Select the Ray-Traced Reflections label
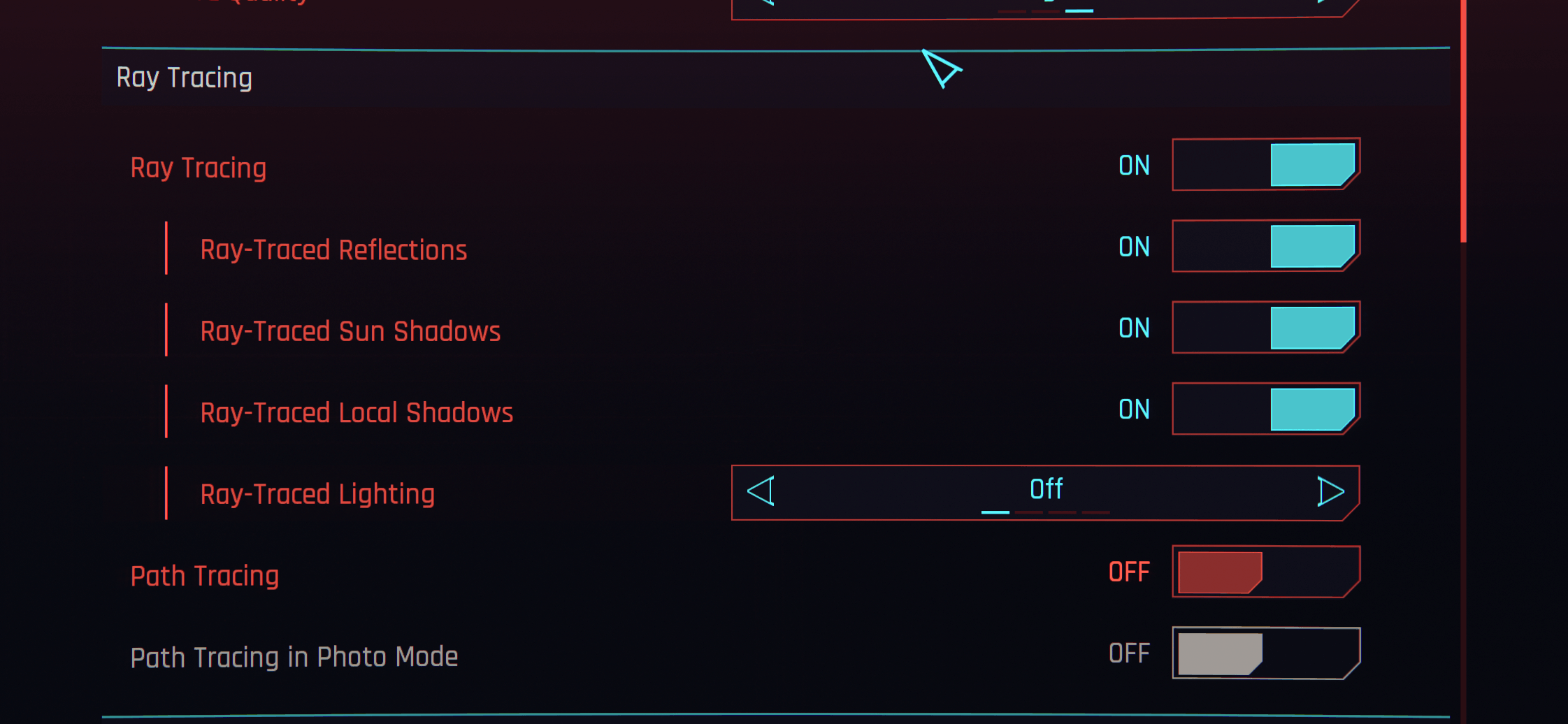This screenshot has width=1568, height=724. coord(333,250)
